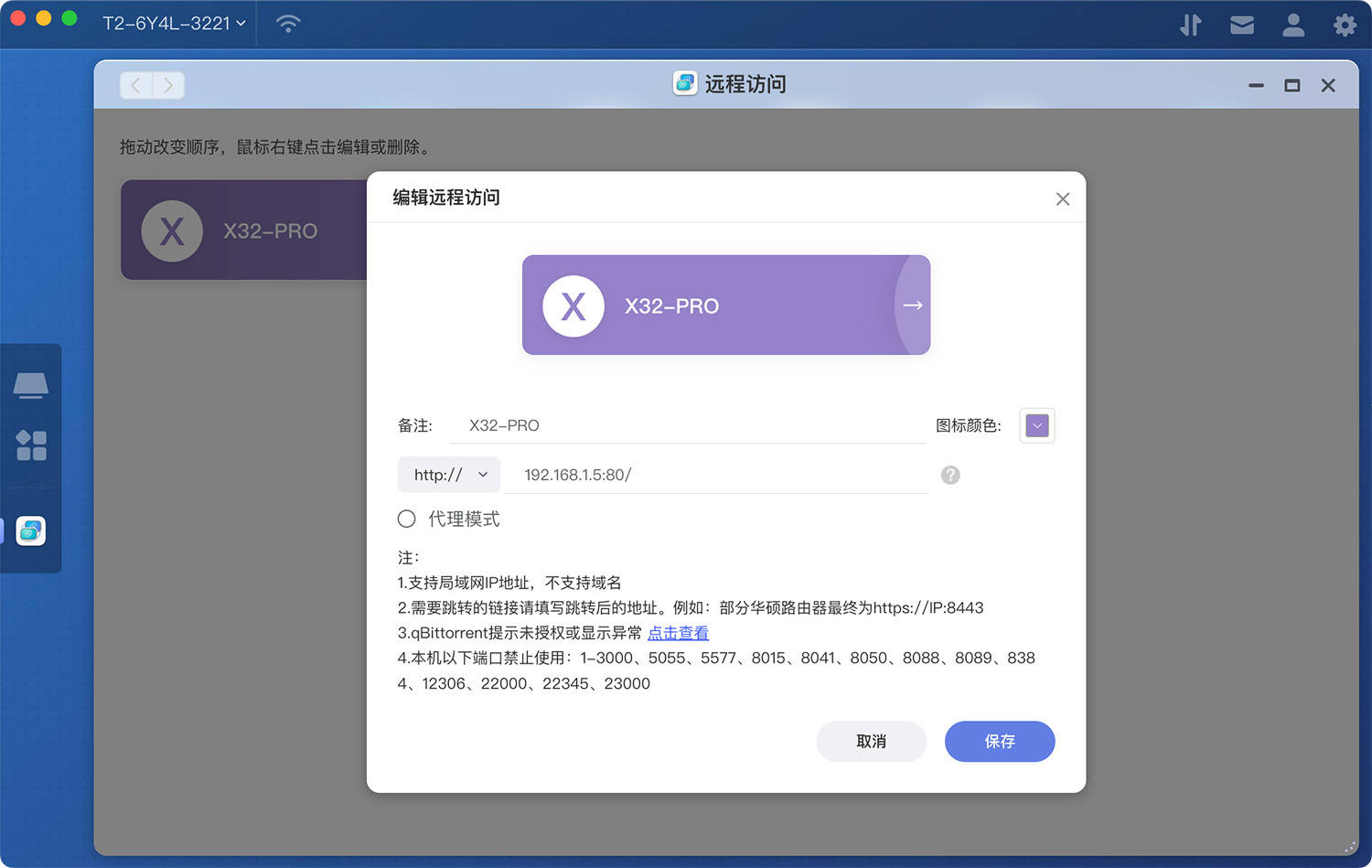Click the 代理模式 label text
The height and width of the screenshot is (868, 1372).
click(x=464, y=519)
